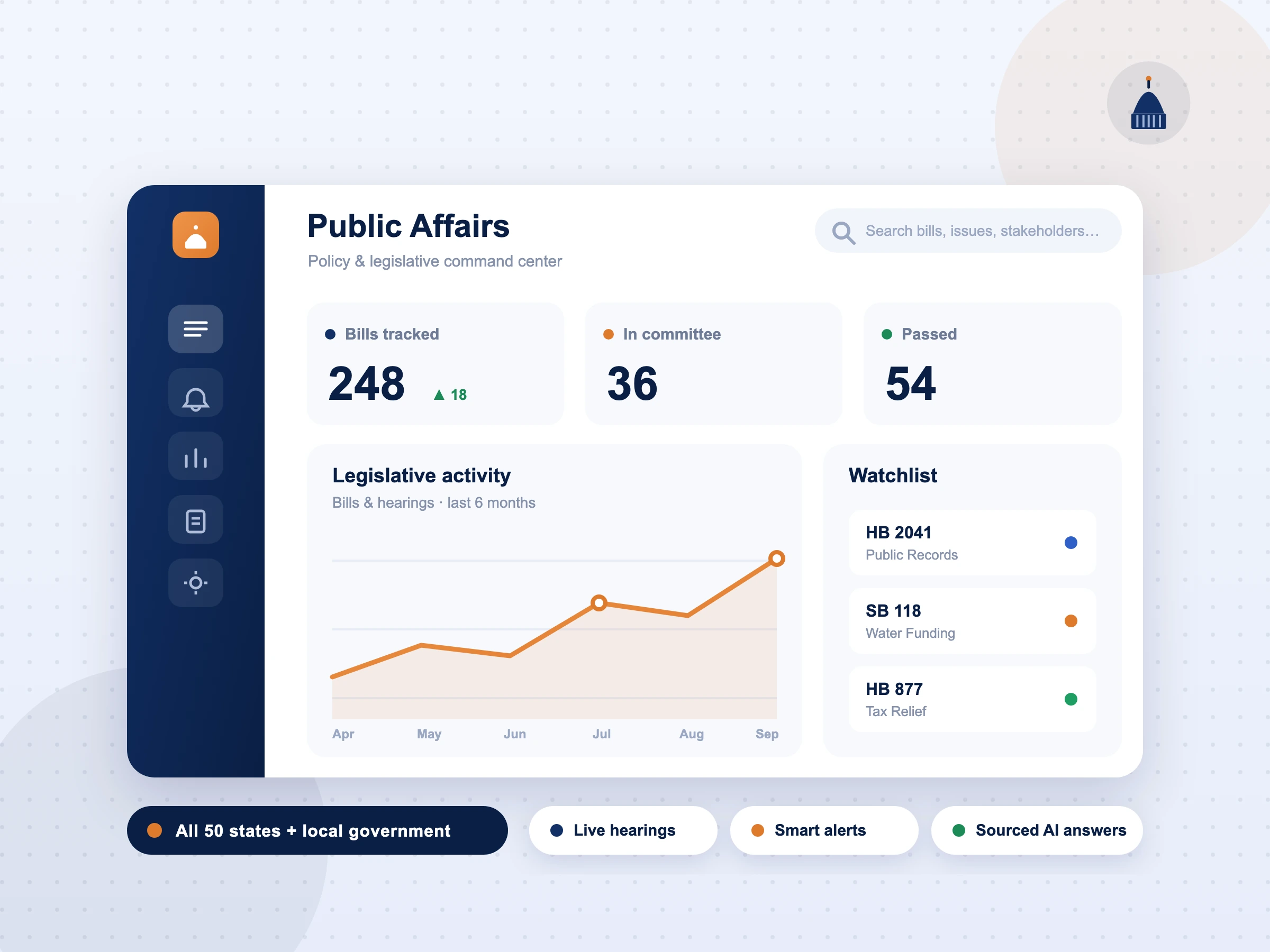Click the green status dot on HB 877
1270x952 pixels.
pos(1071,699)
